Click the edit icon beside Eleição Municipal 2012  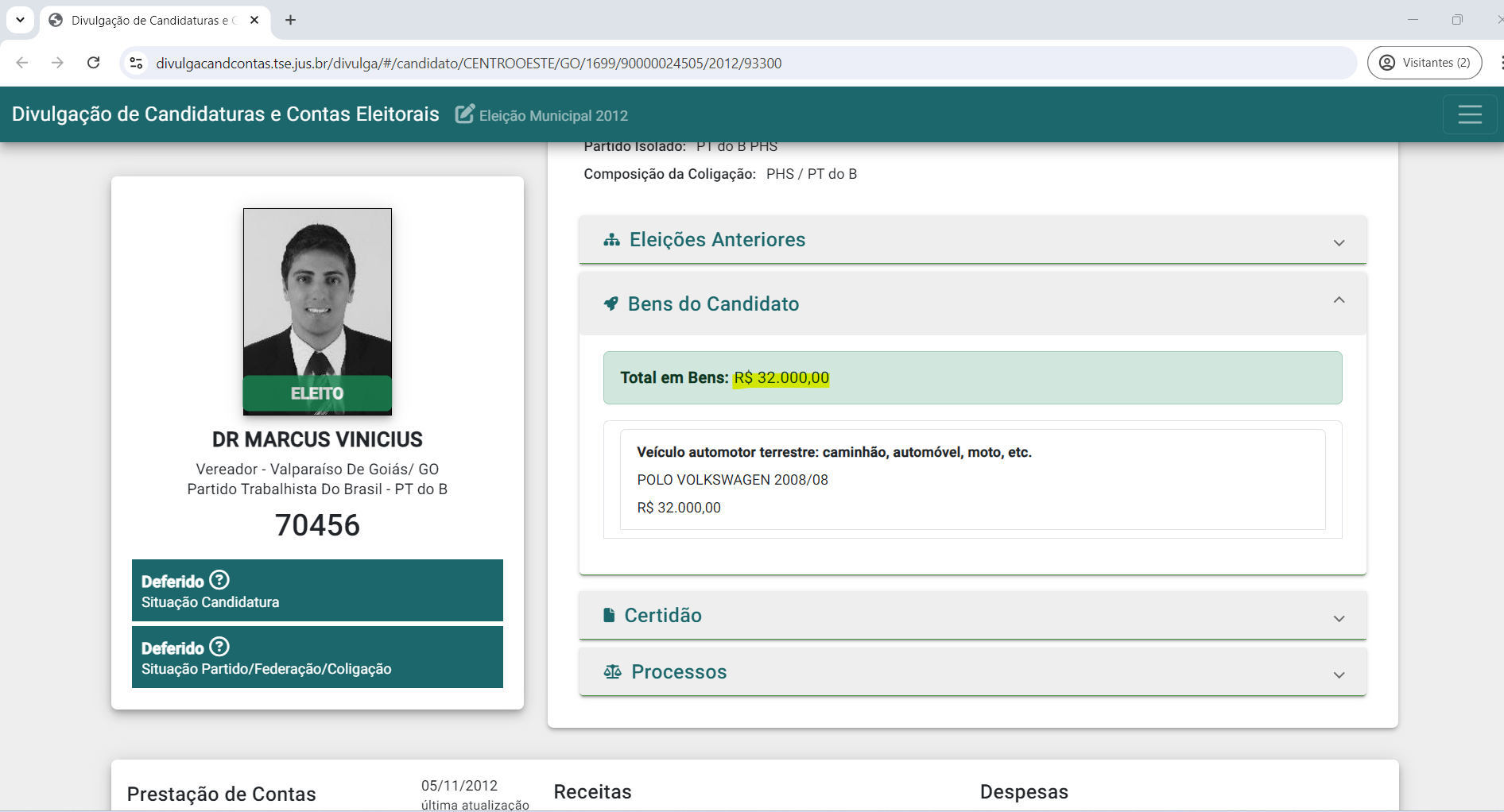click(x=464, y=114)
